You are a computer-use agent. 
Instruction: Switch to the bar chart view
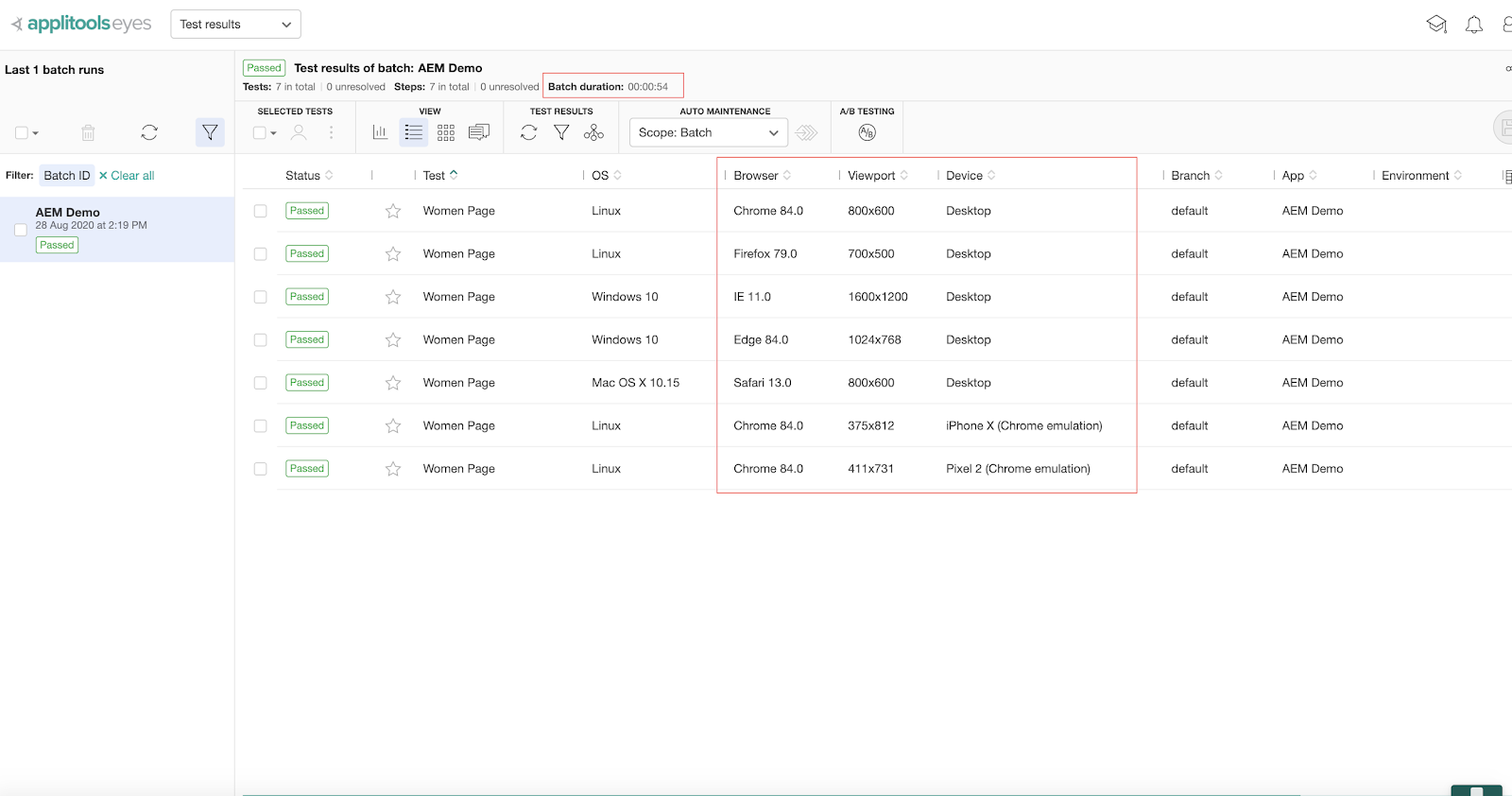[x=380, y=132]
